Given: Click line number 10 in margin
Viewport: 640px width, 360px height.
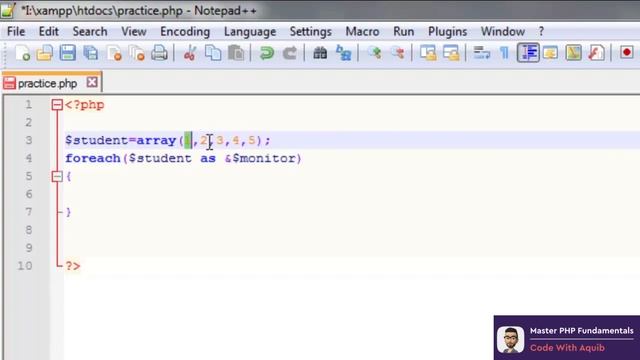Looking at the screenshot, I should click(25, 266).
